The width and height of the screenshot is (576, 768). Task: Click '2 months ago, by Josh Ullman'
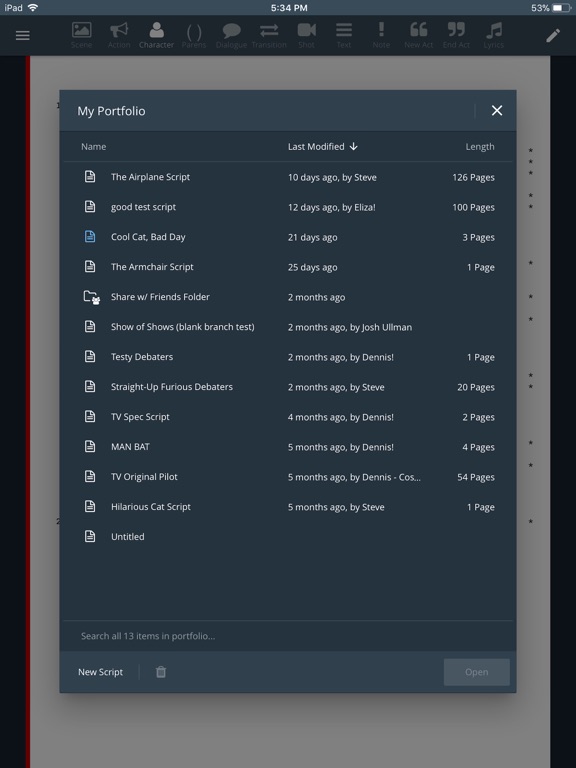pyautogui.click(x=350, y=327)
